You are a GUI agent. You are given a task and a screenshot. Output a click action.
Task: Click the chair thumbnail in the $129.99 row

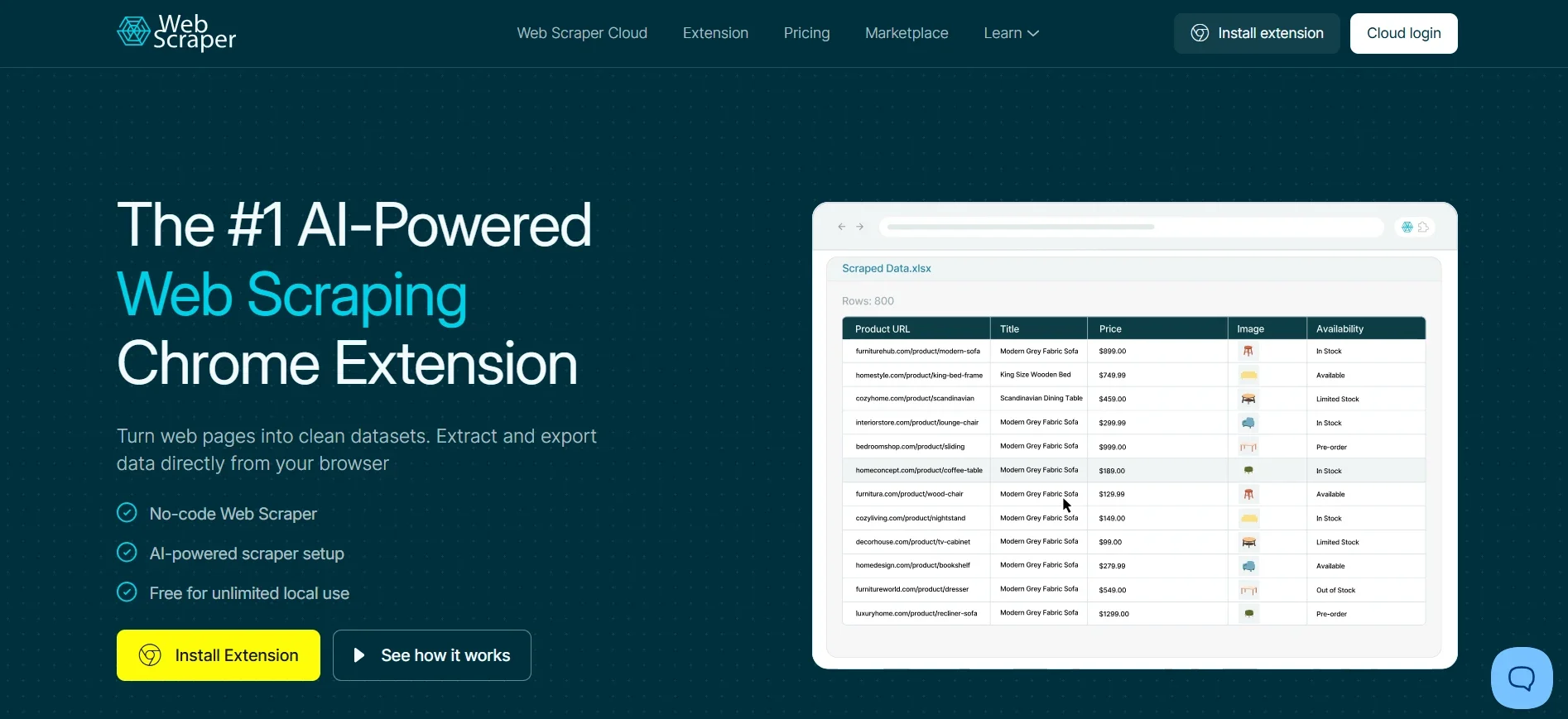click(1248, 494)
